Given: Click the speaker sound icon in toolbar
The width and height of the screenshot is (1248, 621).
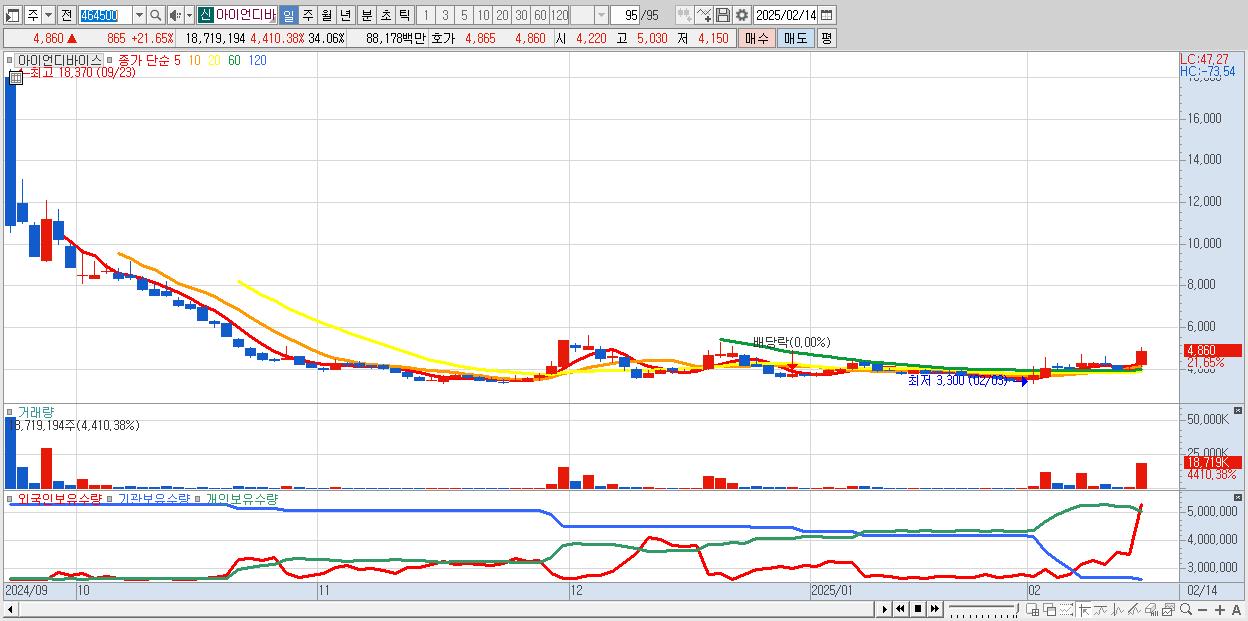Looking at the screenshot, I should click(175, 15).
